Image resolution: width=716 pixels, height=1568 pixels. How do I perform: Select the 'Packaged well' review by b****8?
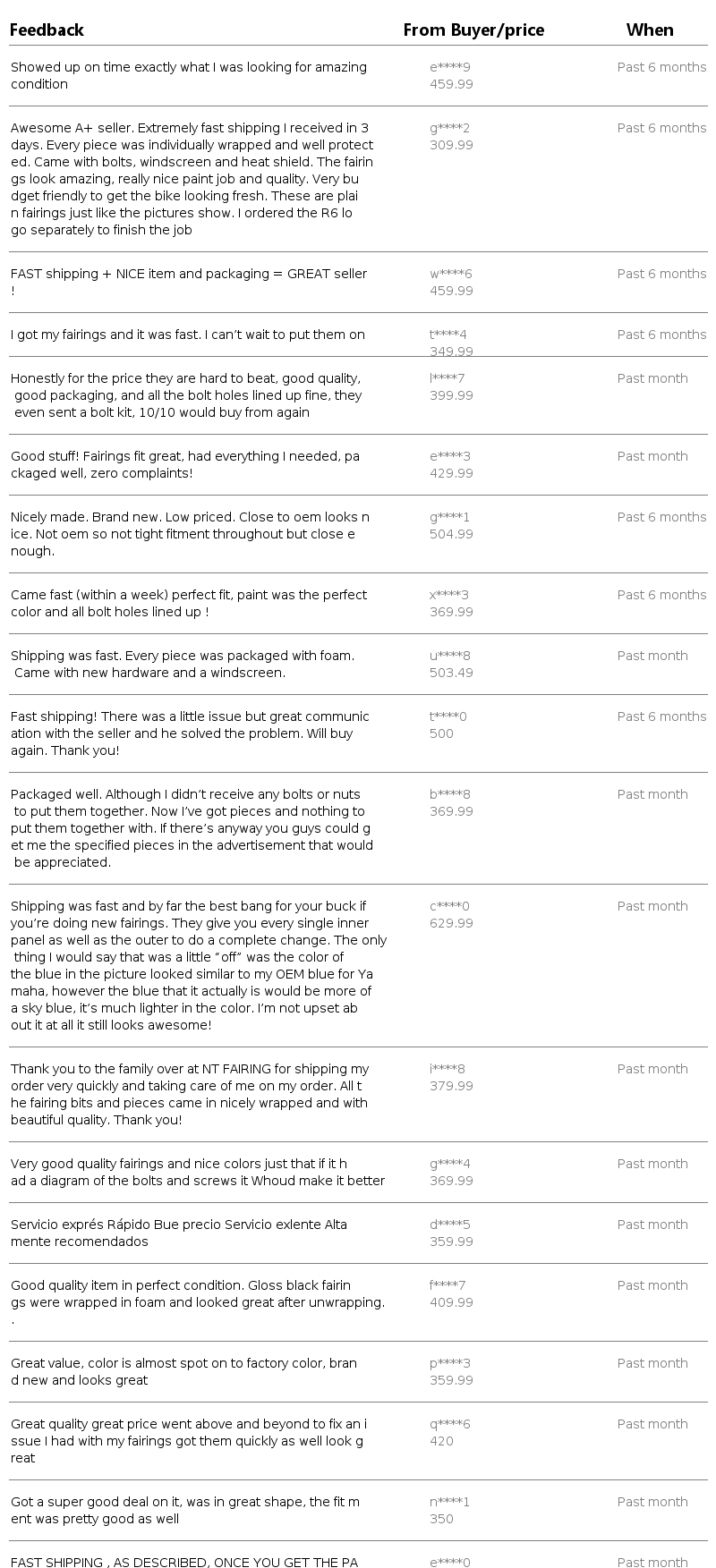[x=192, y=828]
